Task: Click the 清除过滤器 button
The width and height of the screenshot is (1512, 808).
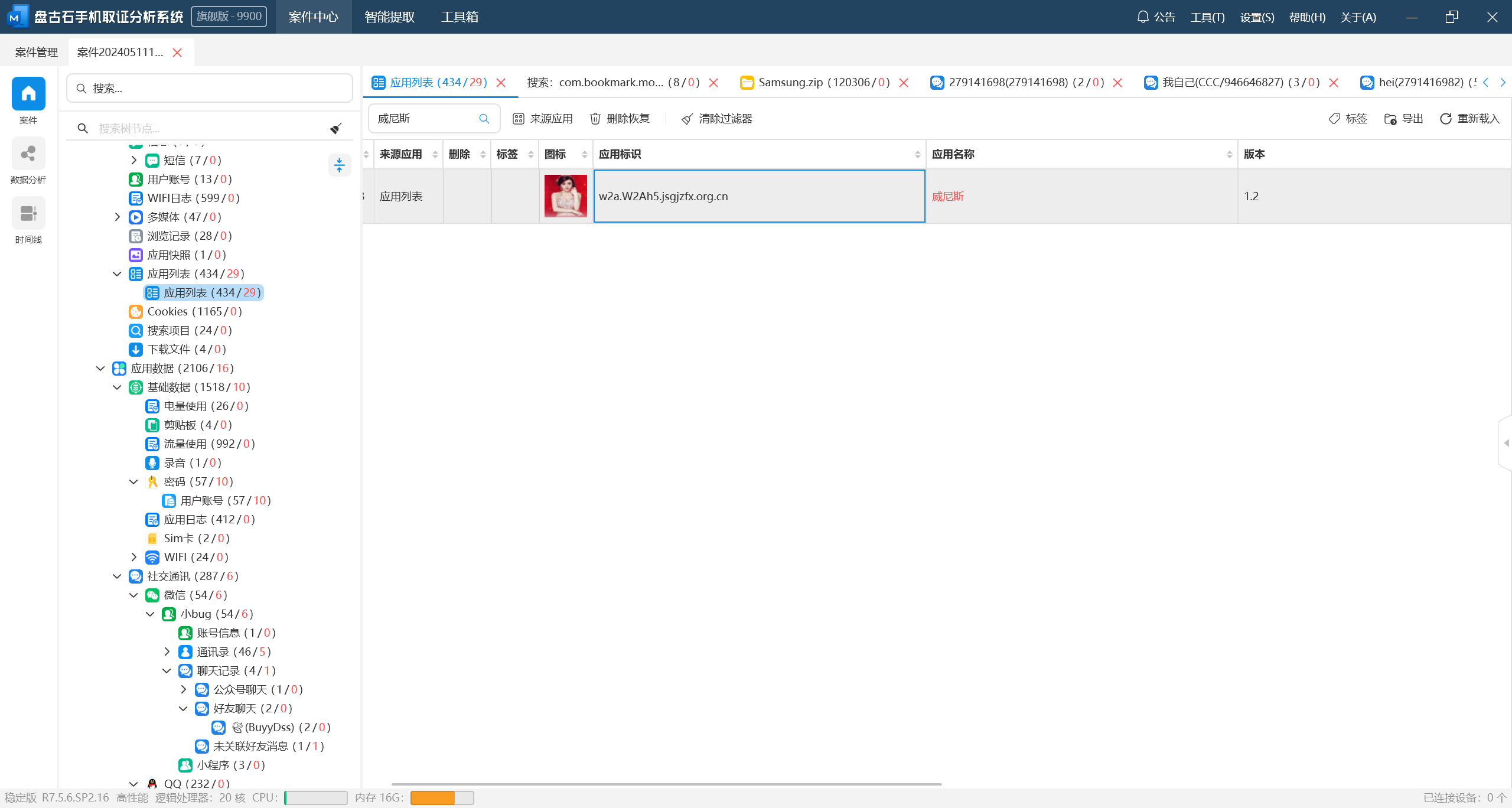Action: (x=716, y=119)
